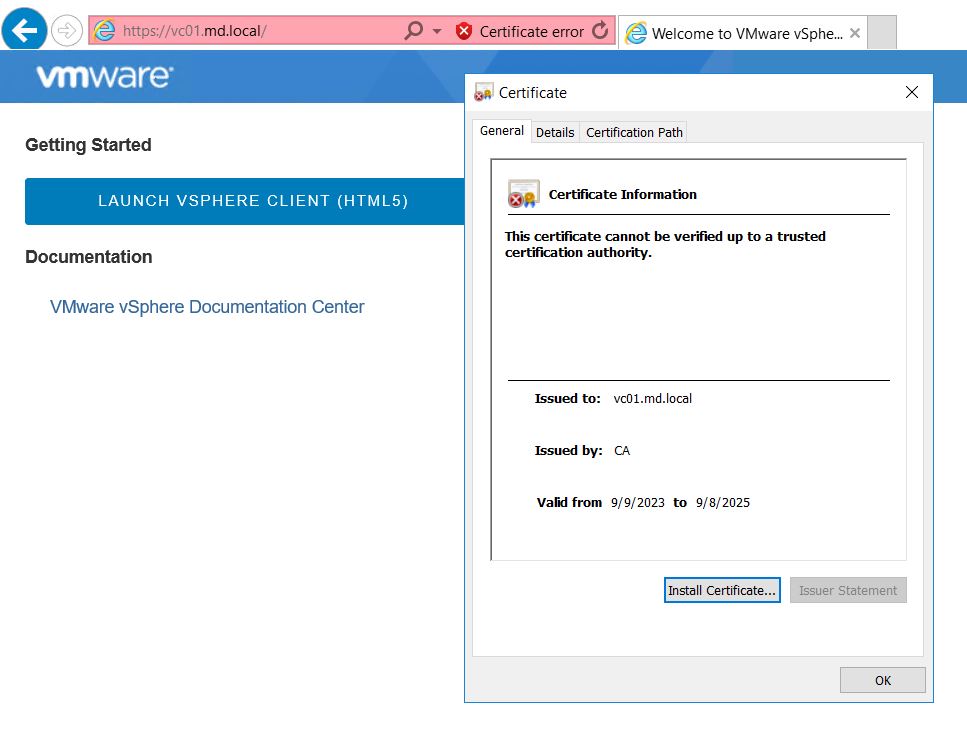Screen dimensions: 967x755
Task: Click the browser back arrow button
Action: (x=24, y=30)
